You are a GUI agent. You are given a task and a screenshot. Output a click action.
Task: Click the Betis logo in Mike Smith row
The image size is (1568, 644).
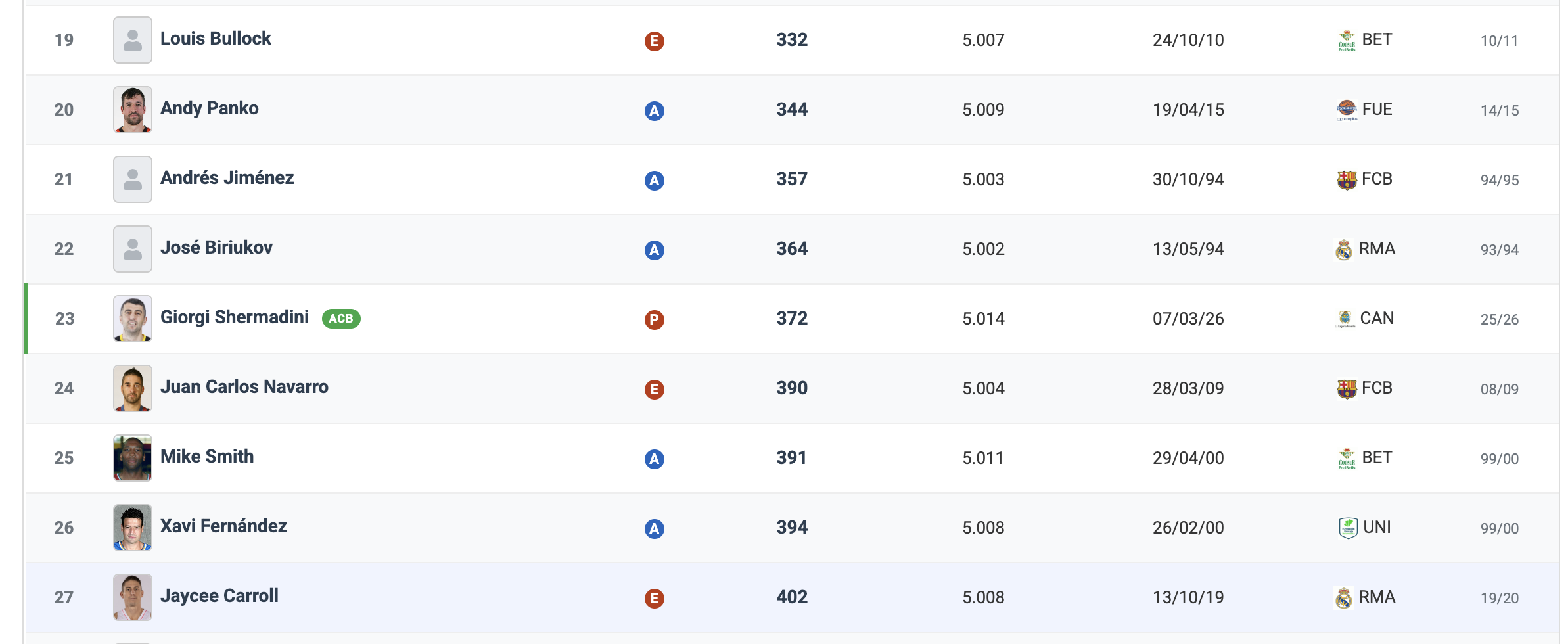1347,458
